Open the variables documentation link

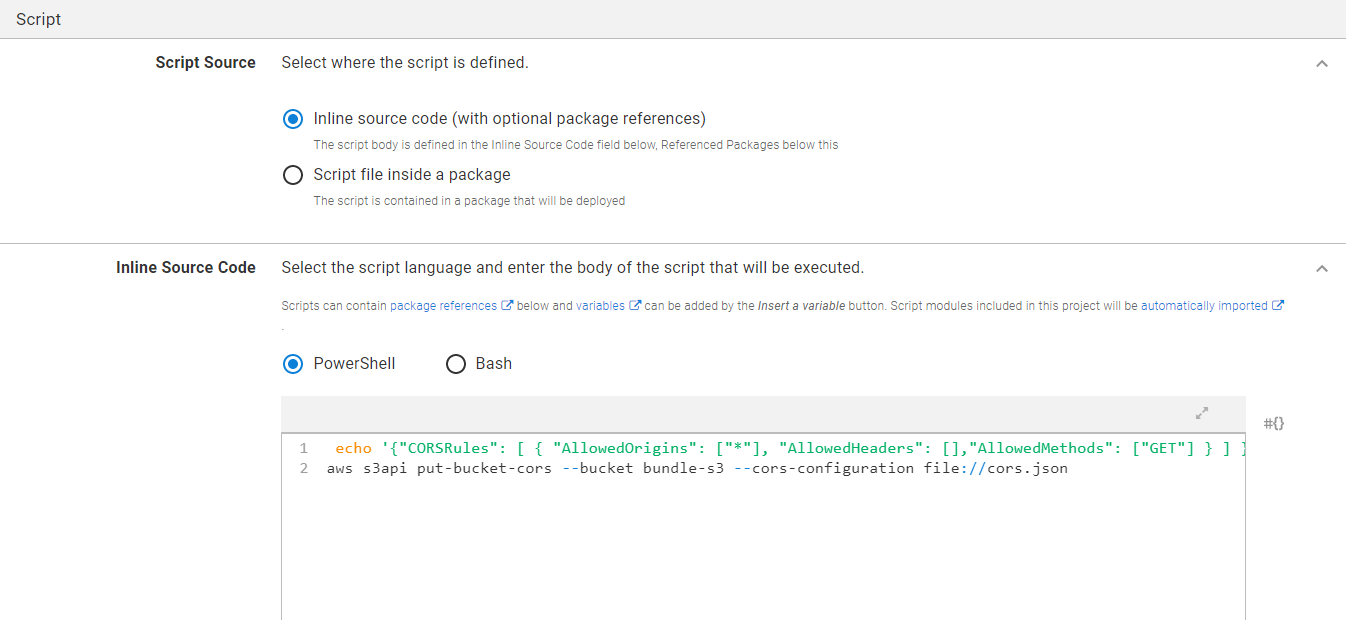tap(600, 306)
